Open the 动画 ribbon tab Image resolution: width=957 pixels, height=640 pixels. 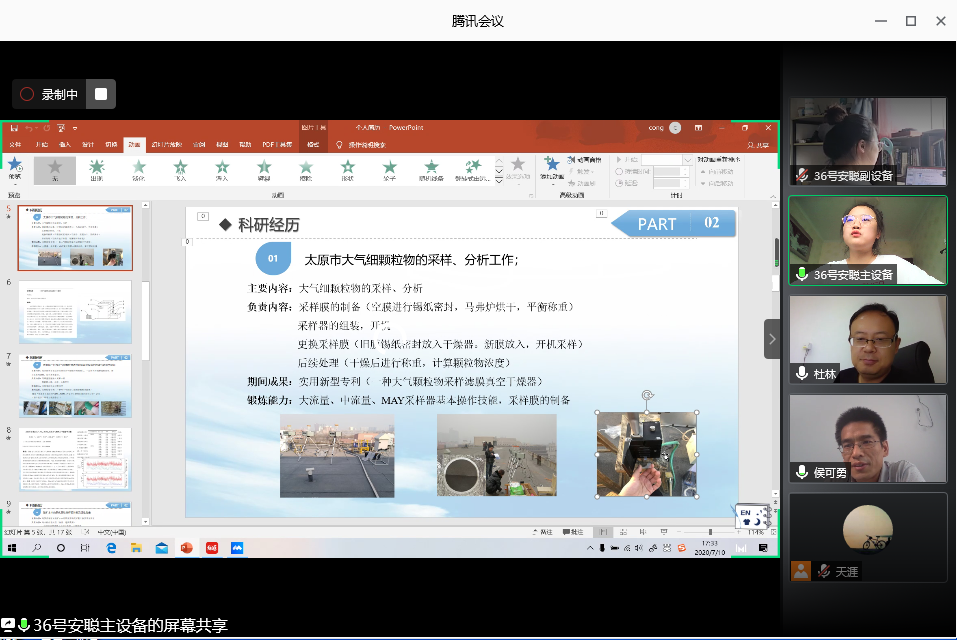pyautogui.click(x=134, y=145)
